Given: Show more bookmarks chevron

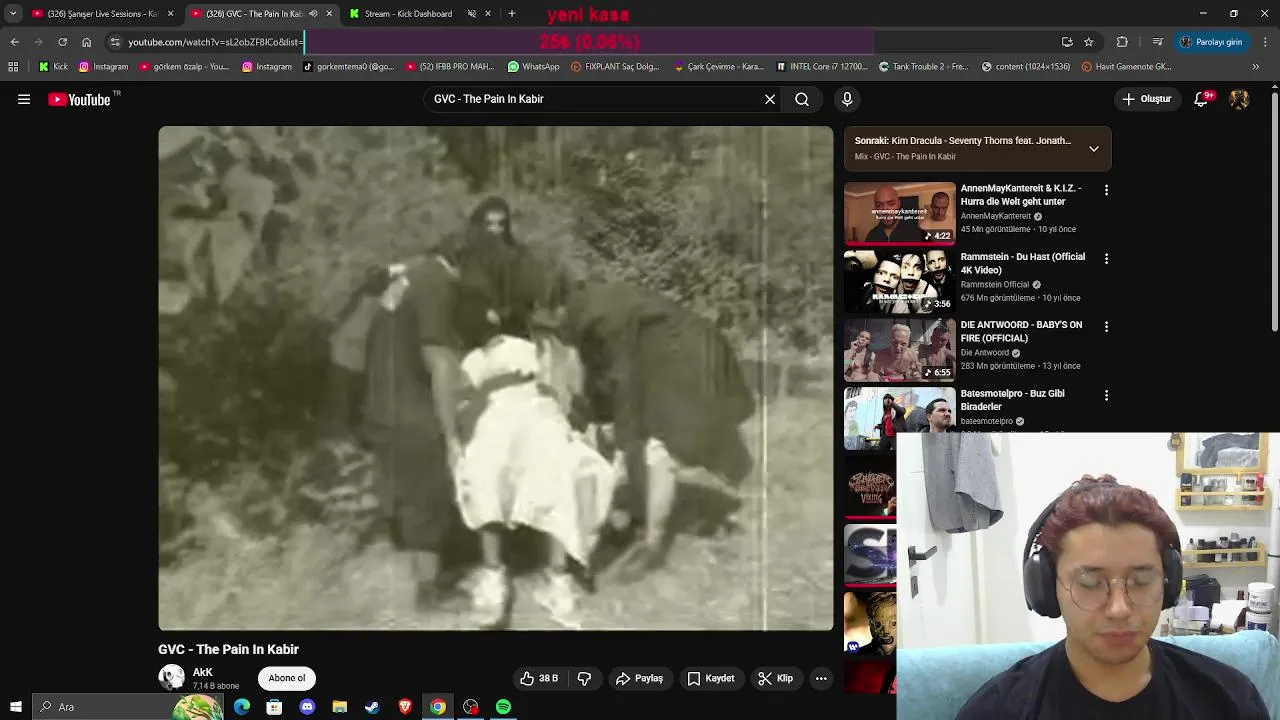Looking at the screenshot, I should coord(1256,67).
